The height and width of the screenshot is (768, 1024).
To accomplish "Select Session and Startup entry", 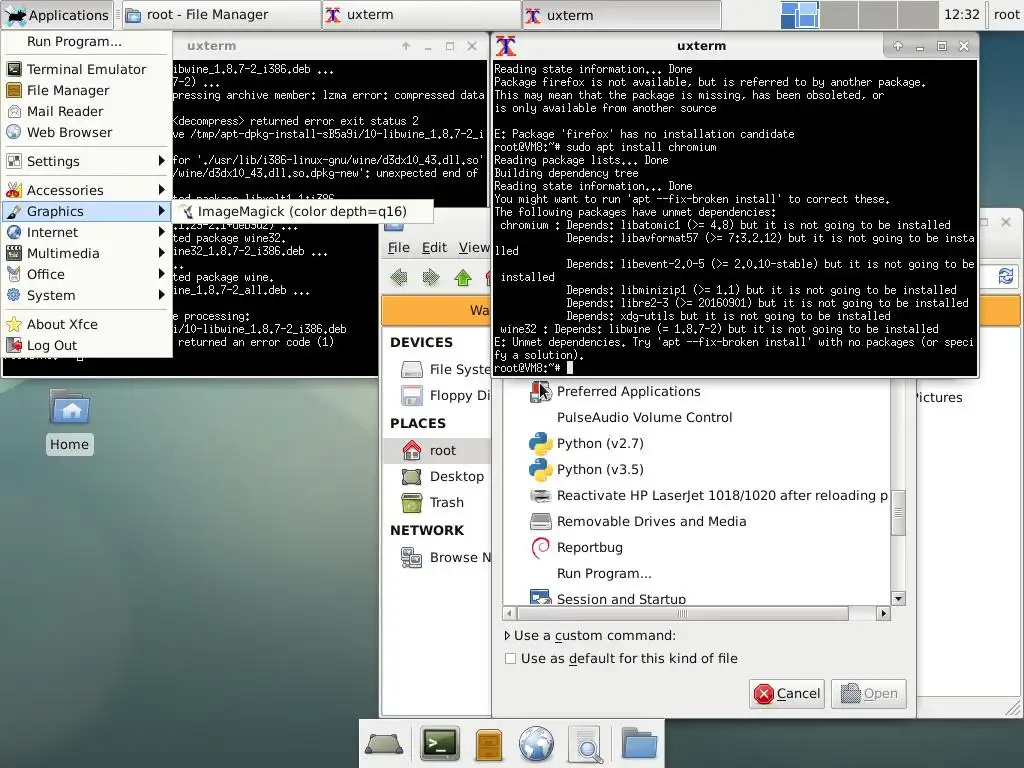I will coord(696,598).
